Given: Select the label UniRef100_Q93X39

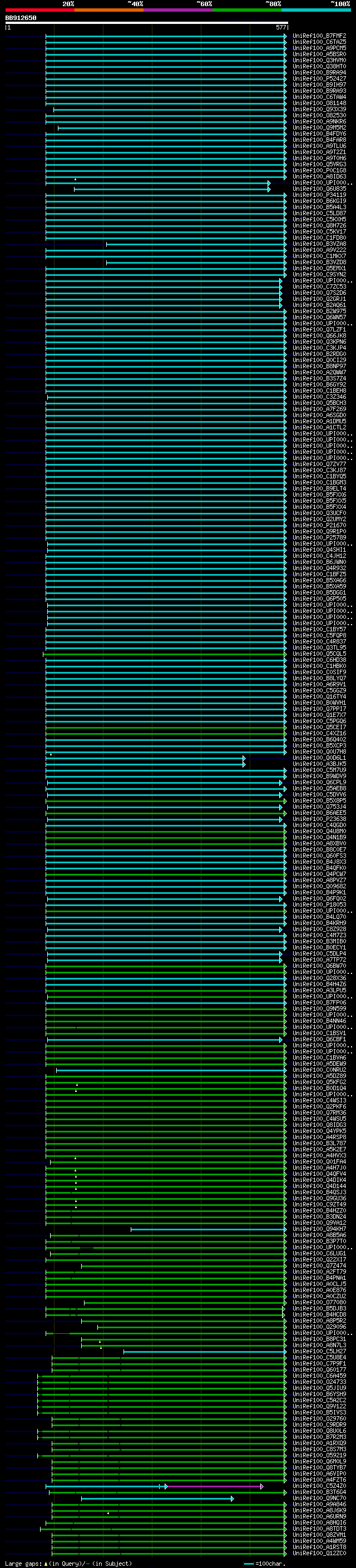Looking at the screenshot, I should [x=319, y=110].
